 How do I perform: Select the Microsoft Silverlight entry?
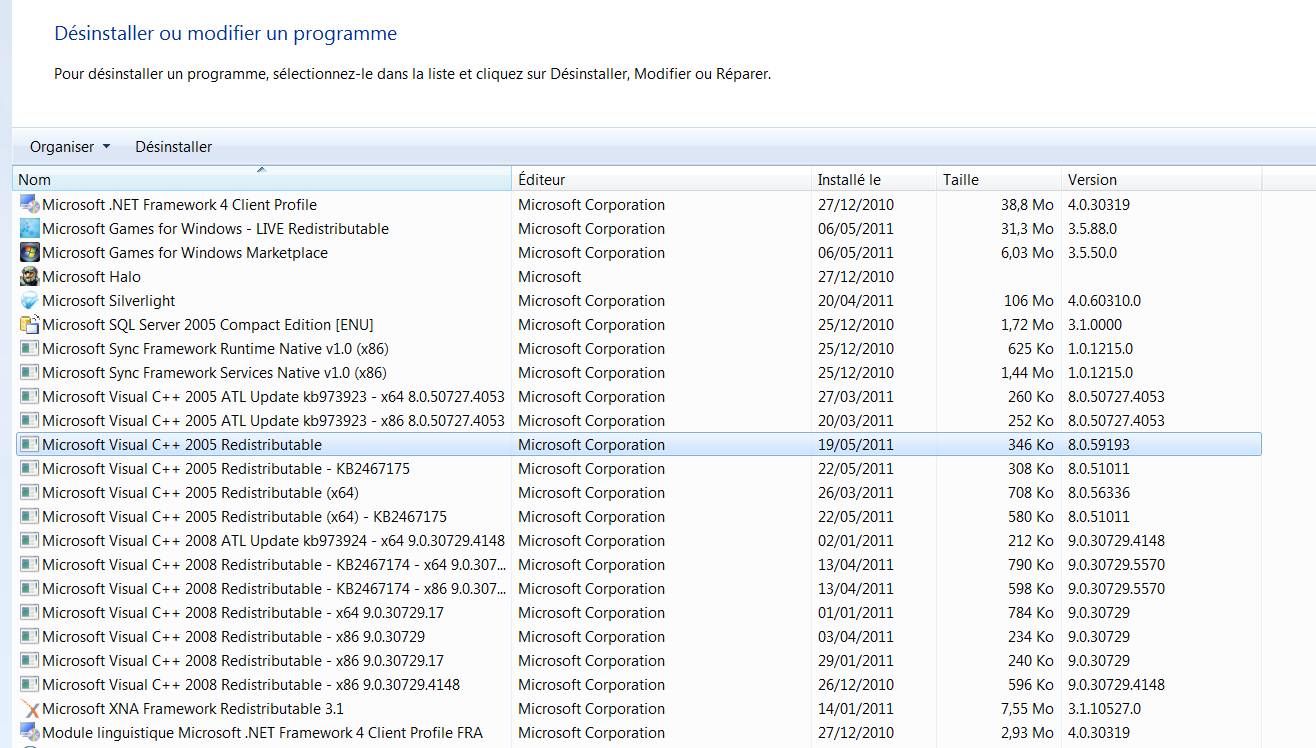pos(108,300)
